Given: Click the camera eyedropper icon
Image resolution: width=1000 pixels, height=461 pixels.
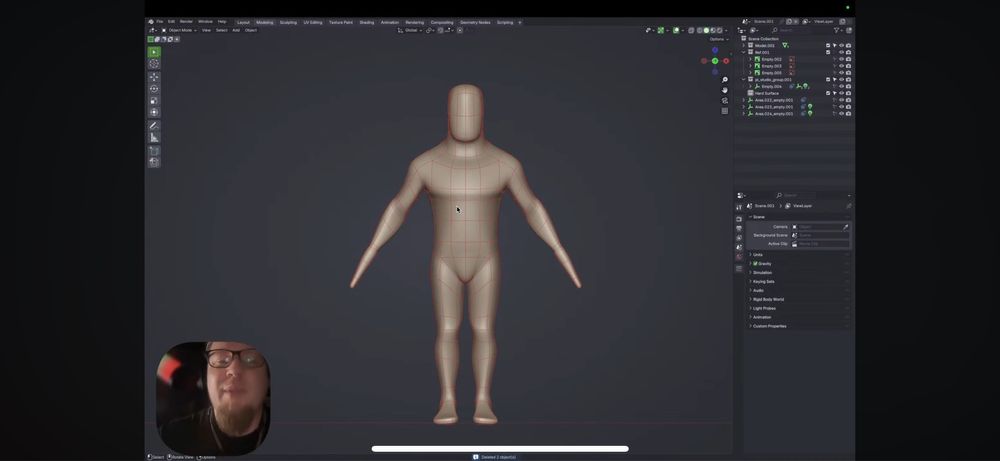Looking at the screenshot, I should pyautogui.click(x=846, y=227).
